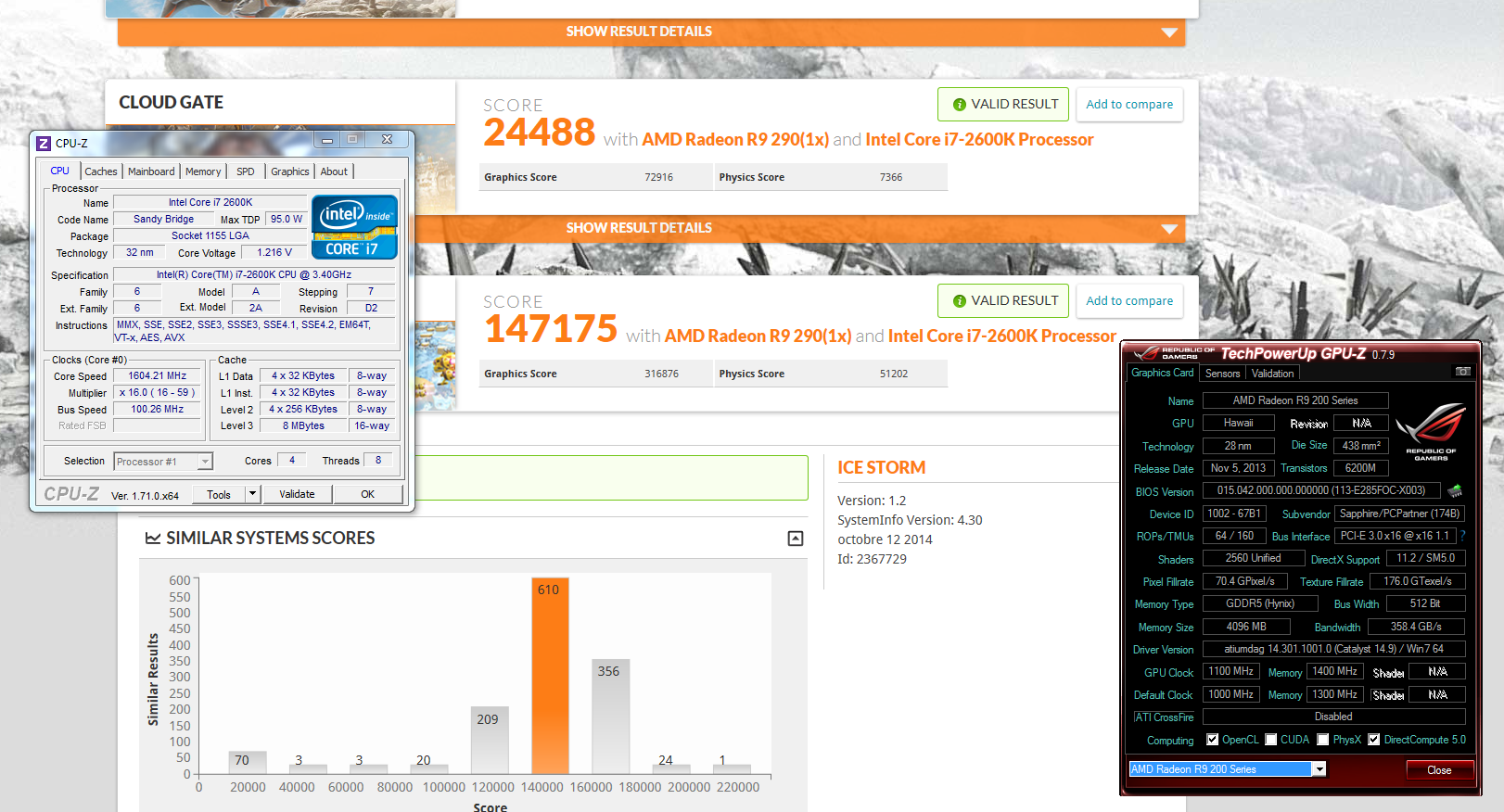Image resolution: width=1504 pixels, height=812 pixels.
Task: Click the Ice Storm VALID RESULT button
Action: (x=1003, y=301)
